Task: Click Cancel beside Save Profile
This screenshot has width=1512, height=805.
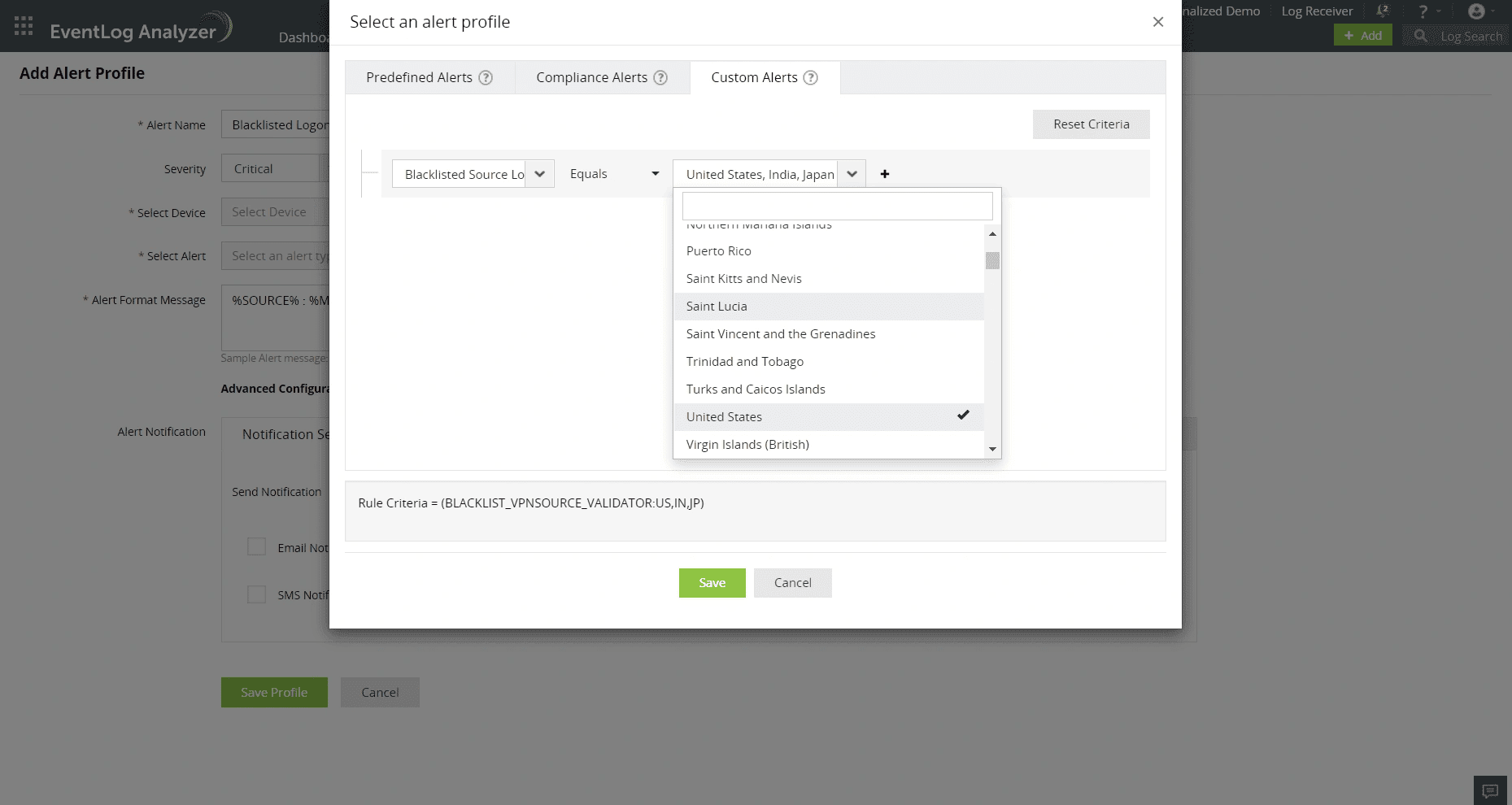Action: click(380, 693)
